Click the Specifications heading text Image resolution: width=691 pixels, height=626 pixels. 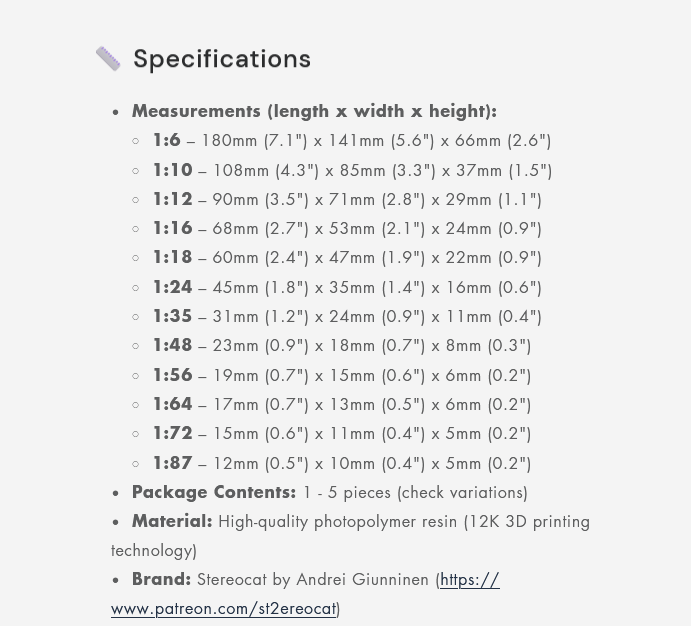(x=222, y=59)
